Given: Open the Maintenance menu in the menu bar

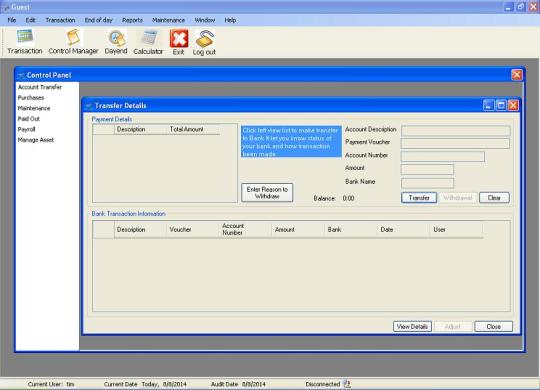Looking at the screenshot, I should (x=168, y=20).
